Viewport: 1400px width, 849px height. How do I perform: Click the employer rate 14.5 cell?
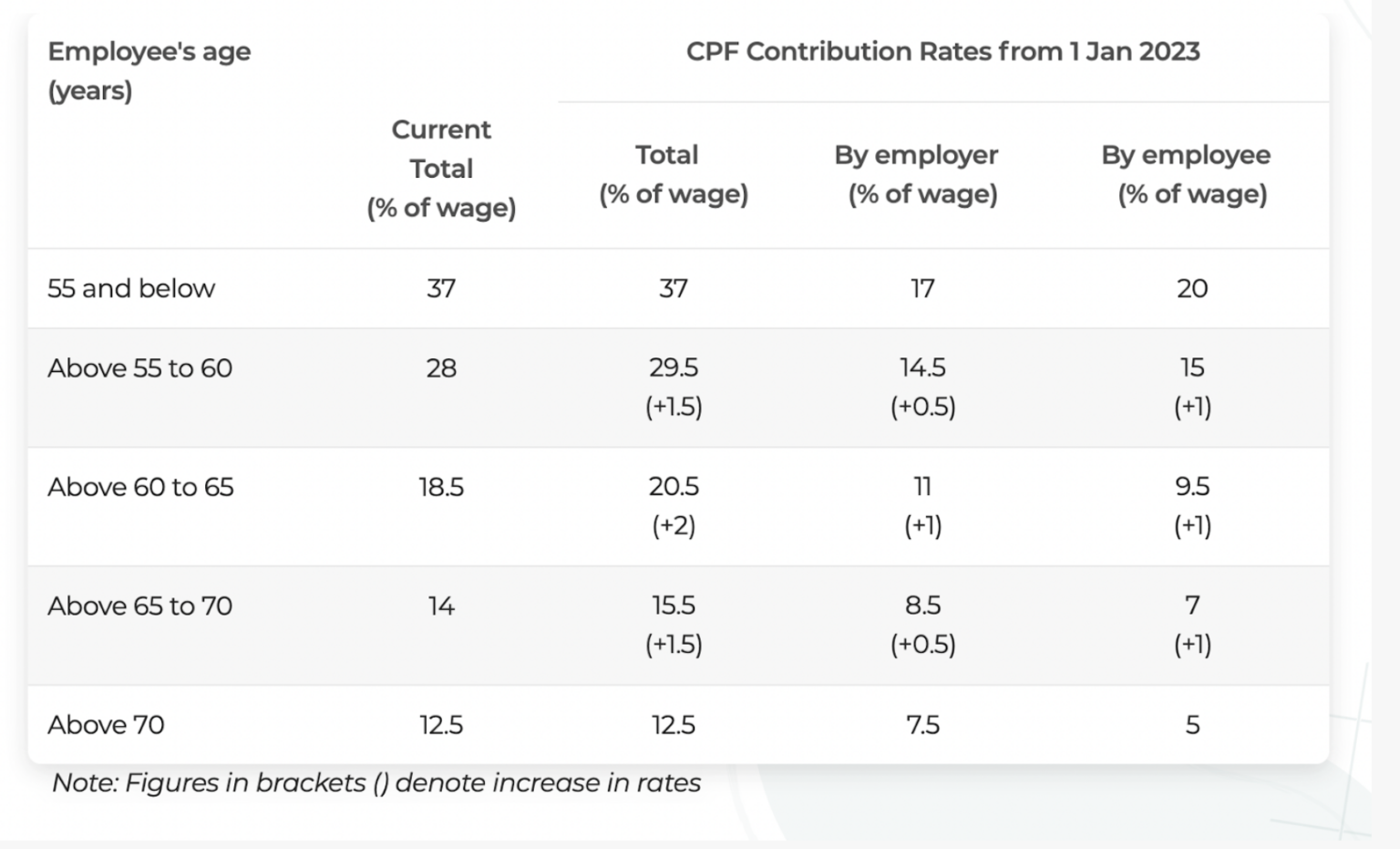click(x=922, y=368)
